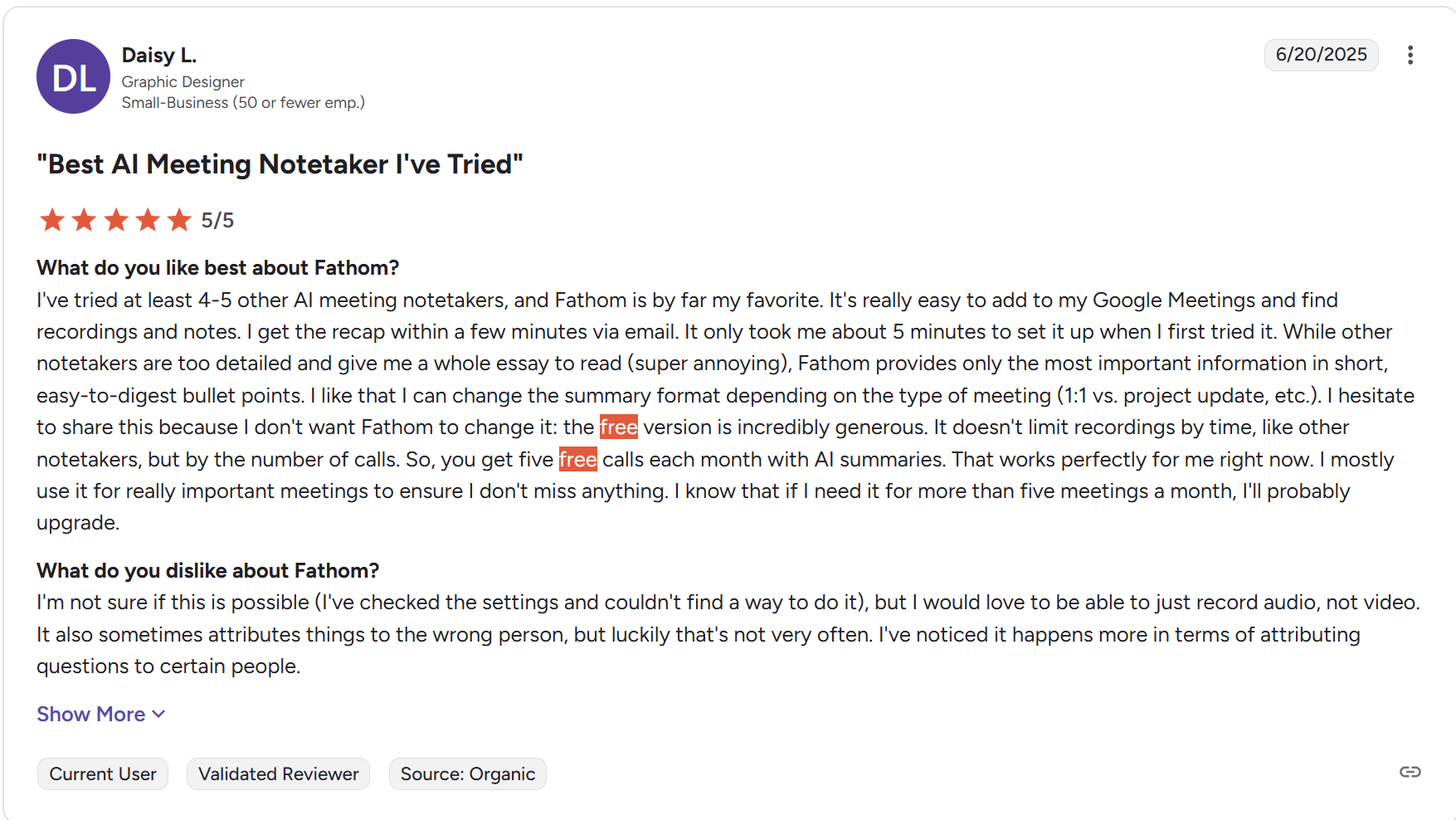
Task: Click the third orange rating star
Action: coord(116,220)
